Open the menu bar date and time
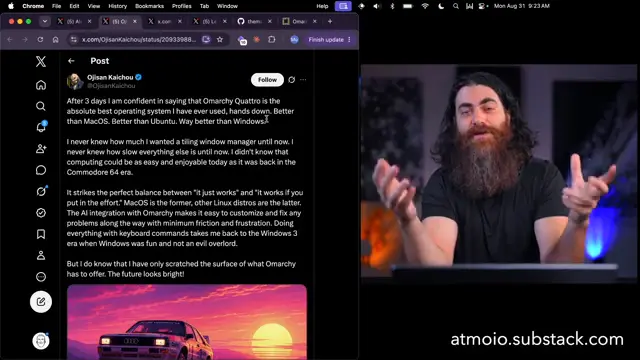Screen dimensions: 640x360 [x=522, y=6]
